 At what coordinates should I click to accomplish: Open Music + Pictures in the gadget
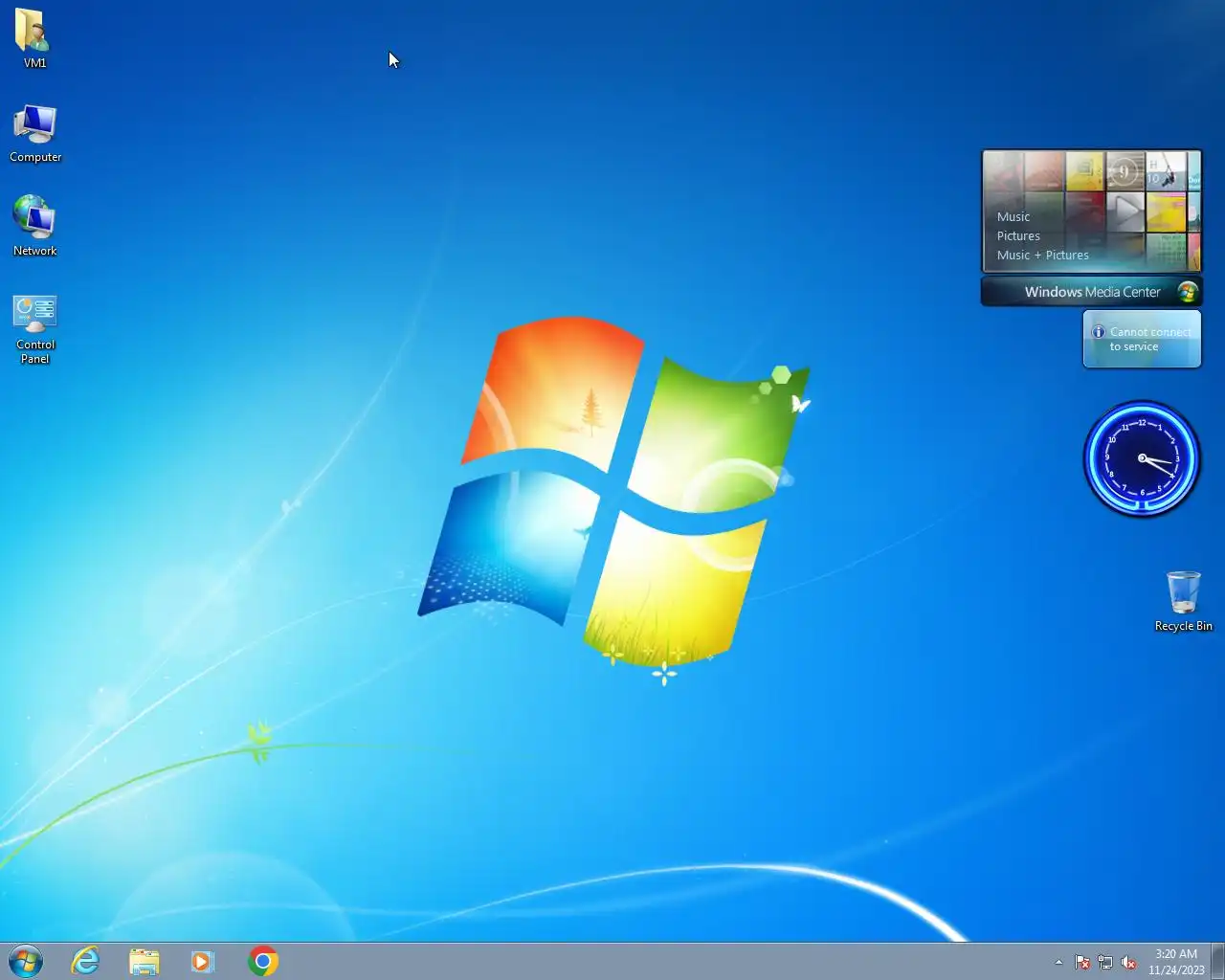1043,255
